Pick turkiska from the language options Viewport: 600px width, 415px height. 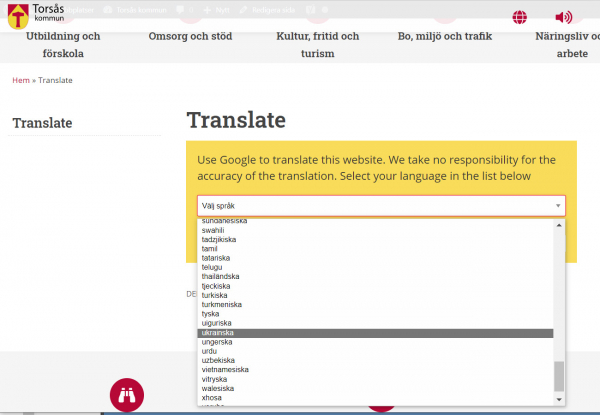(x=216, y=295)
